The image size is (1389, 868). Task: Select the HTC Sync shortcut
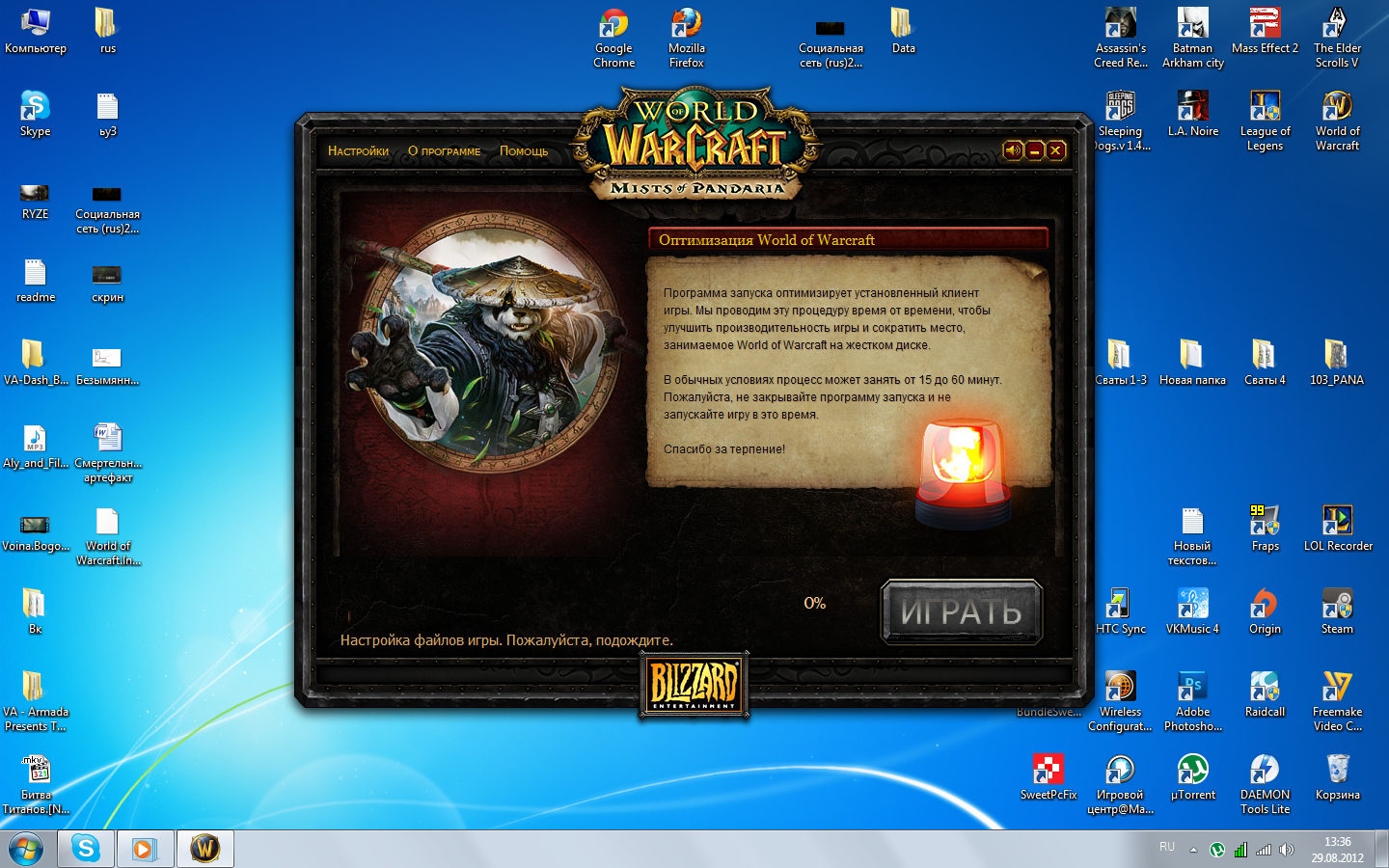pyautogui.click(x=1121, y=612)
